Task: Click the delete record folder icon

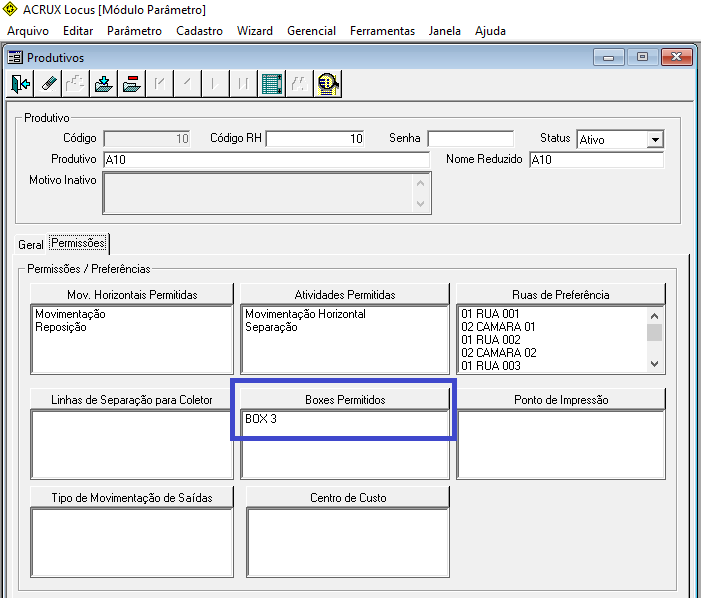Action: (x=131, y=84)
